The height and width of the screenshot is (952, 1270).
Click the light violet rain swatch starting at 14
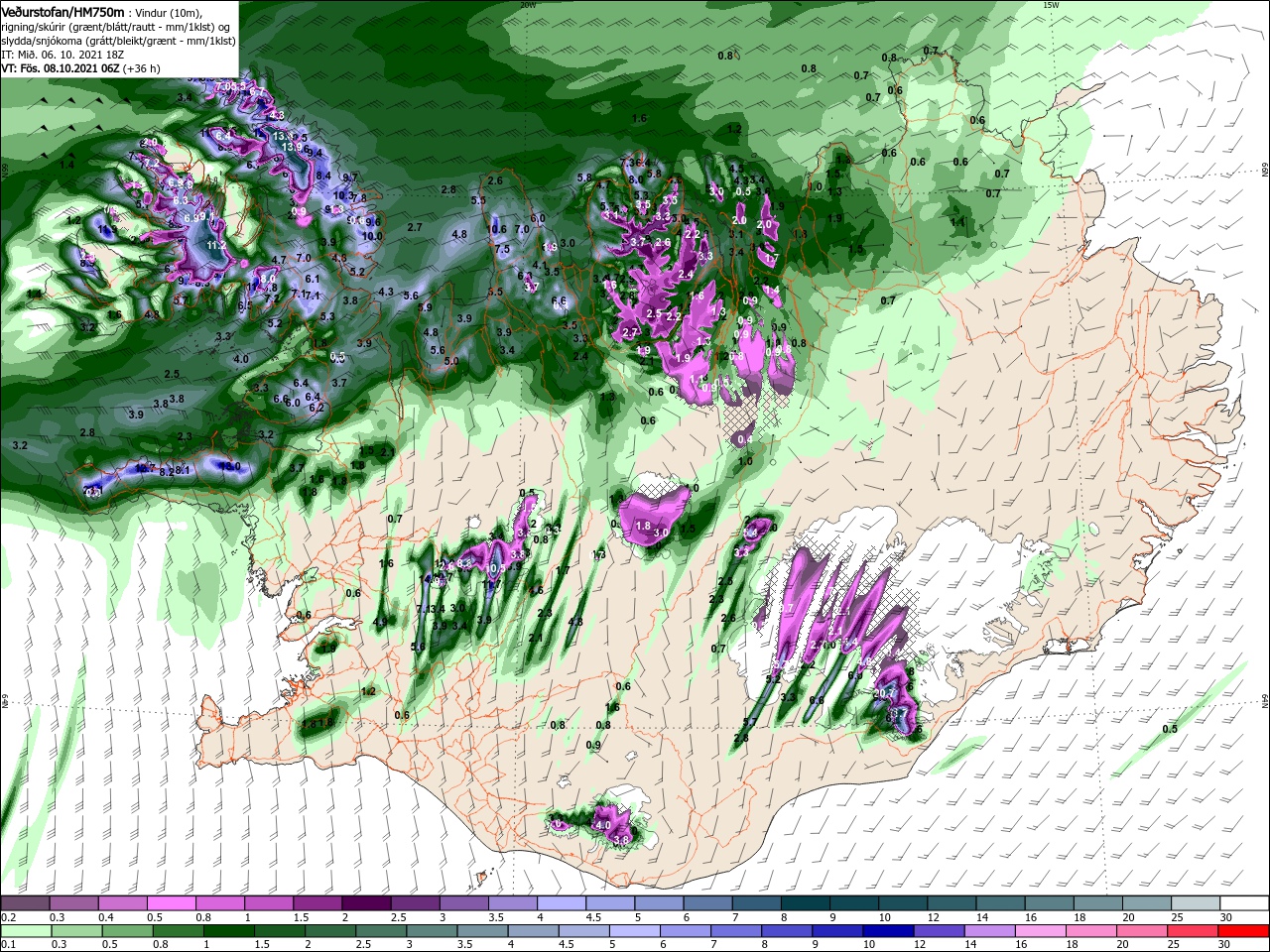989,930
